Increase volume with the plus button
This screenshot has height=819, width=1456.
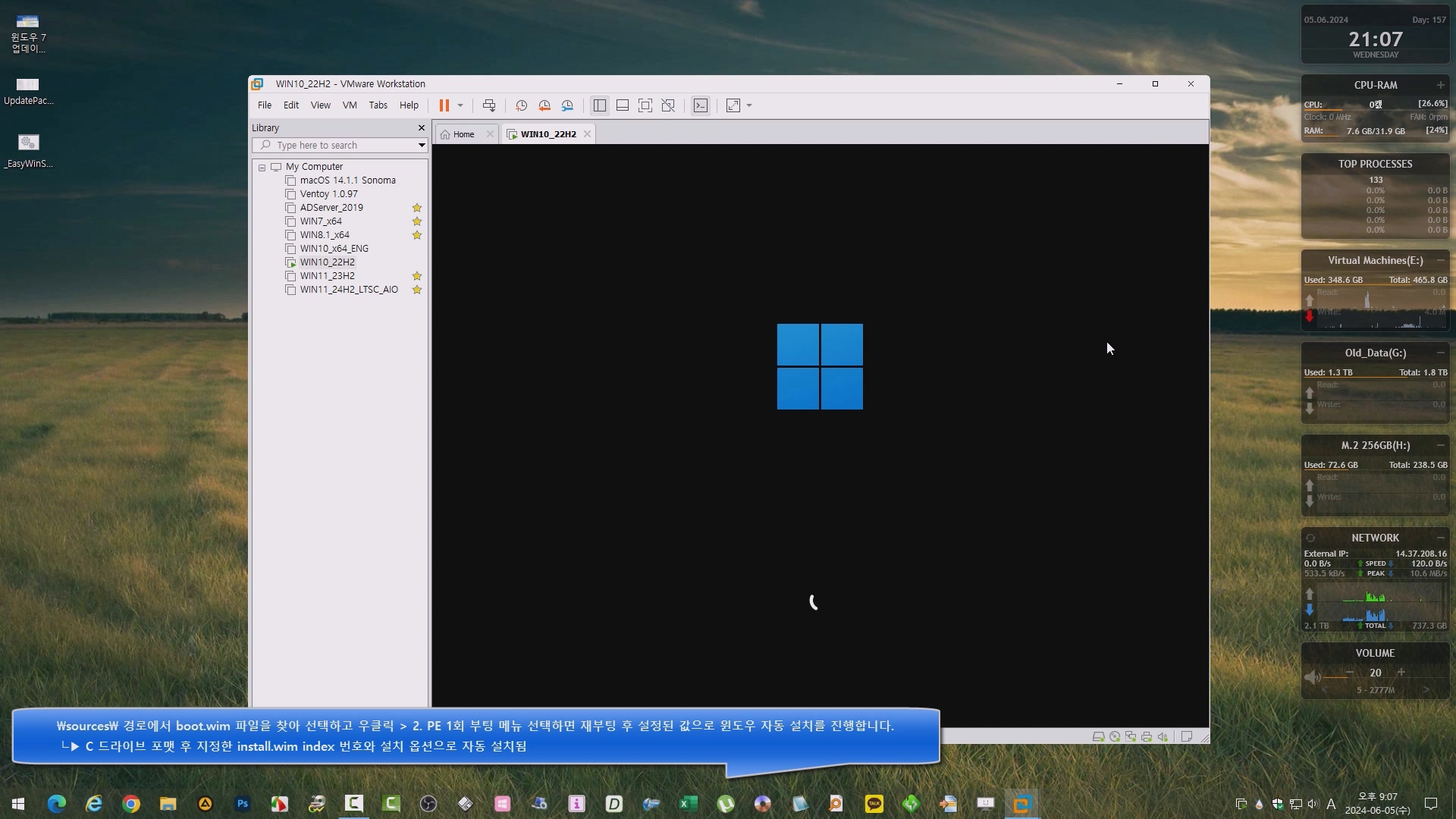1401,673
